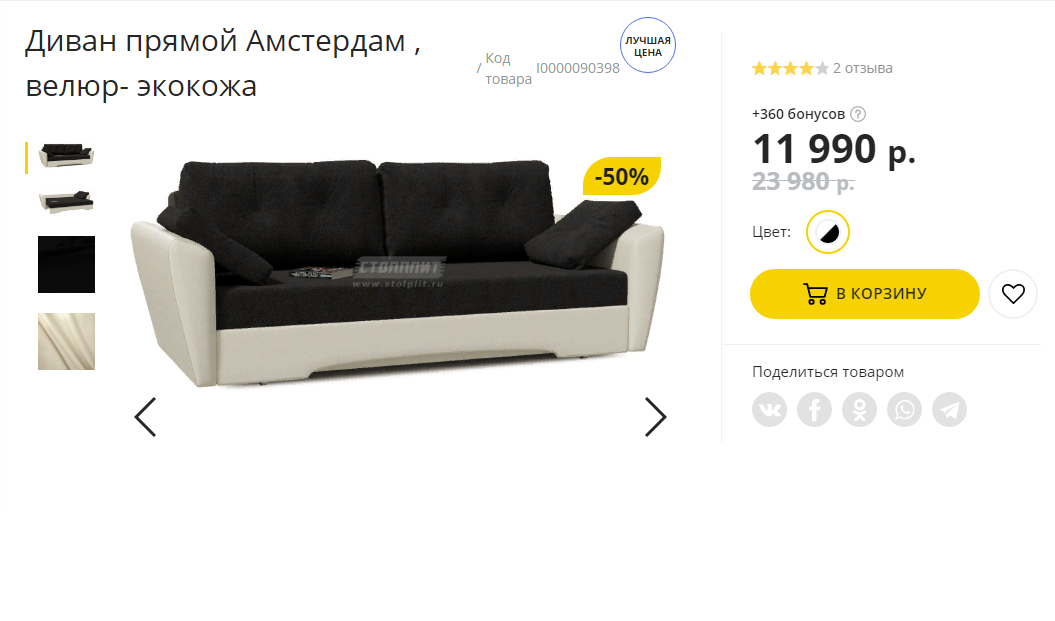Share product on Facebook

point(814,409)
